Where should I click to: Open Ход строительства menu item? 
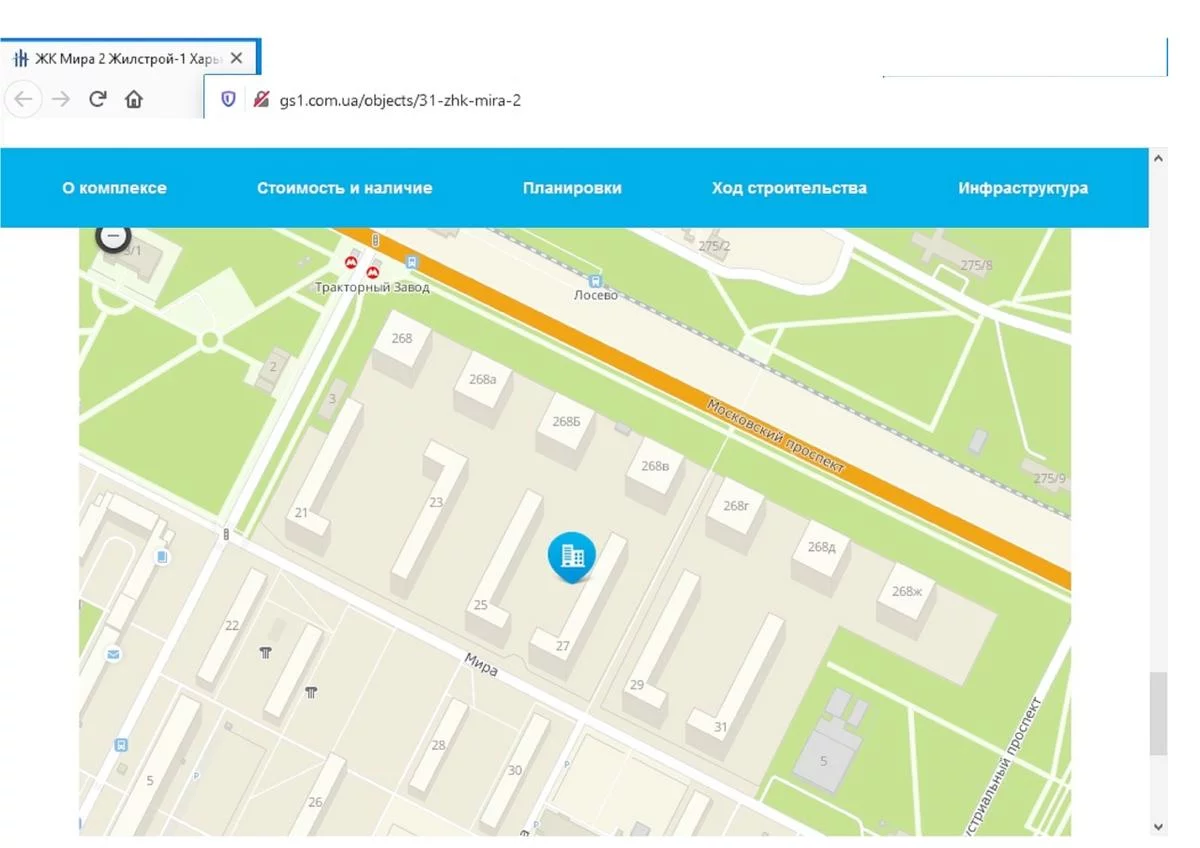pos(789,188)
